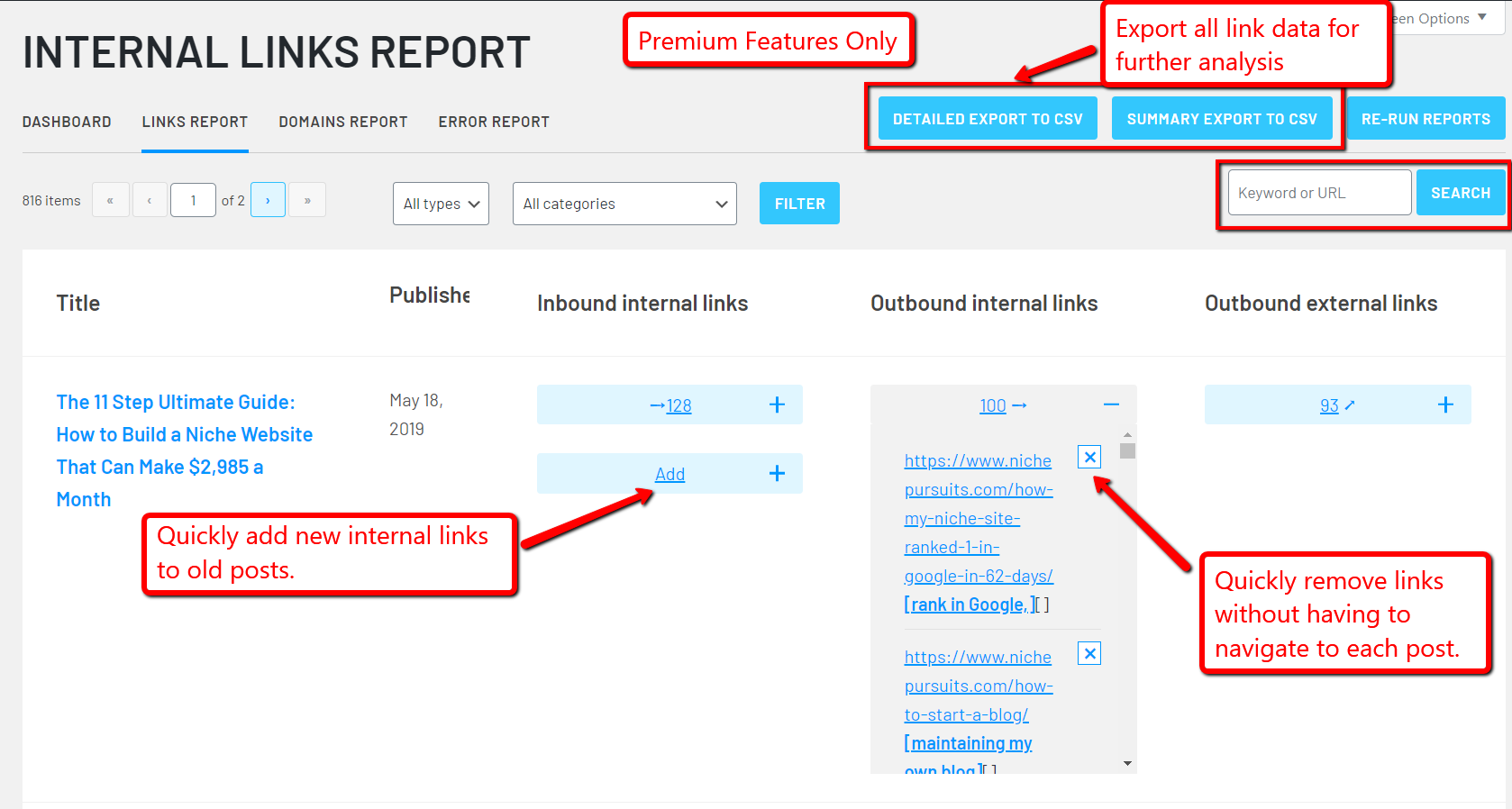This screenshot has height=809, width=1512.
Task: Click Detailed Export to CSV button
Action: point(988,119)
